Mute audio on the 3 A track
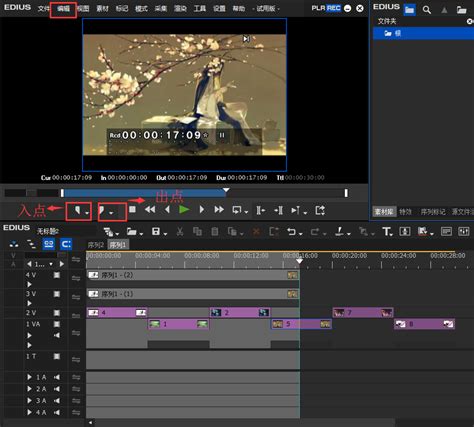Viewport: 474px width, 427px height. click(57, 401)
